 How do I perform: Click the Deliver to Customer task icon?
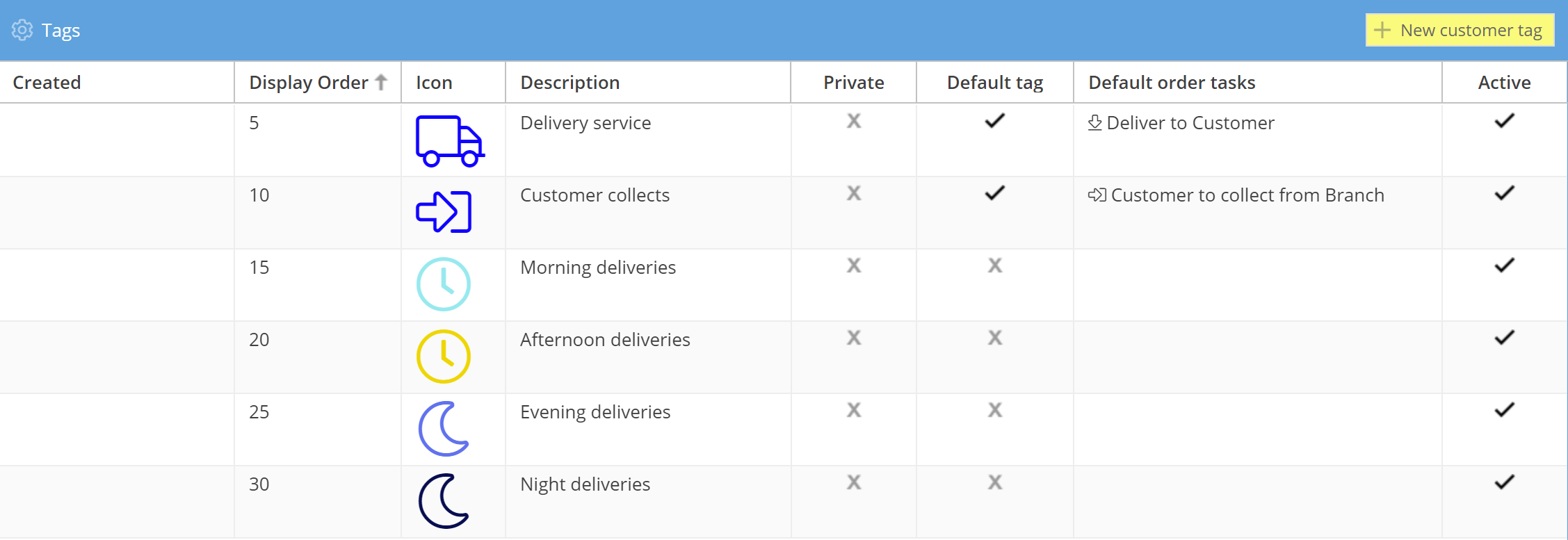1094,123
